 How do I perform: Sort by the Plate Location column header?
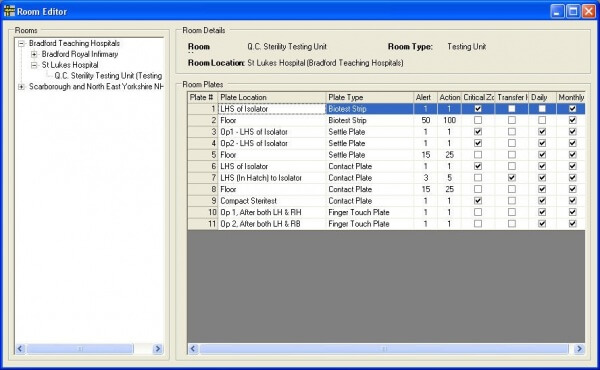pos(272,97)
